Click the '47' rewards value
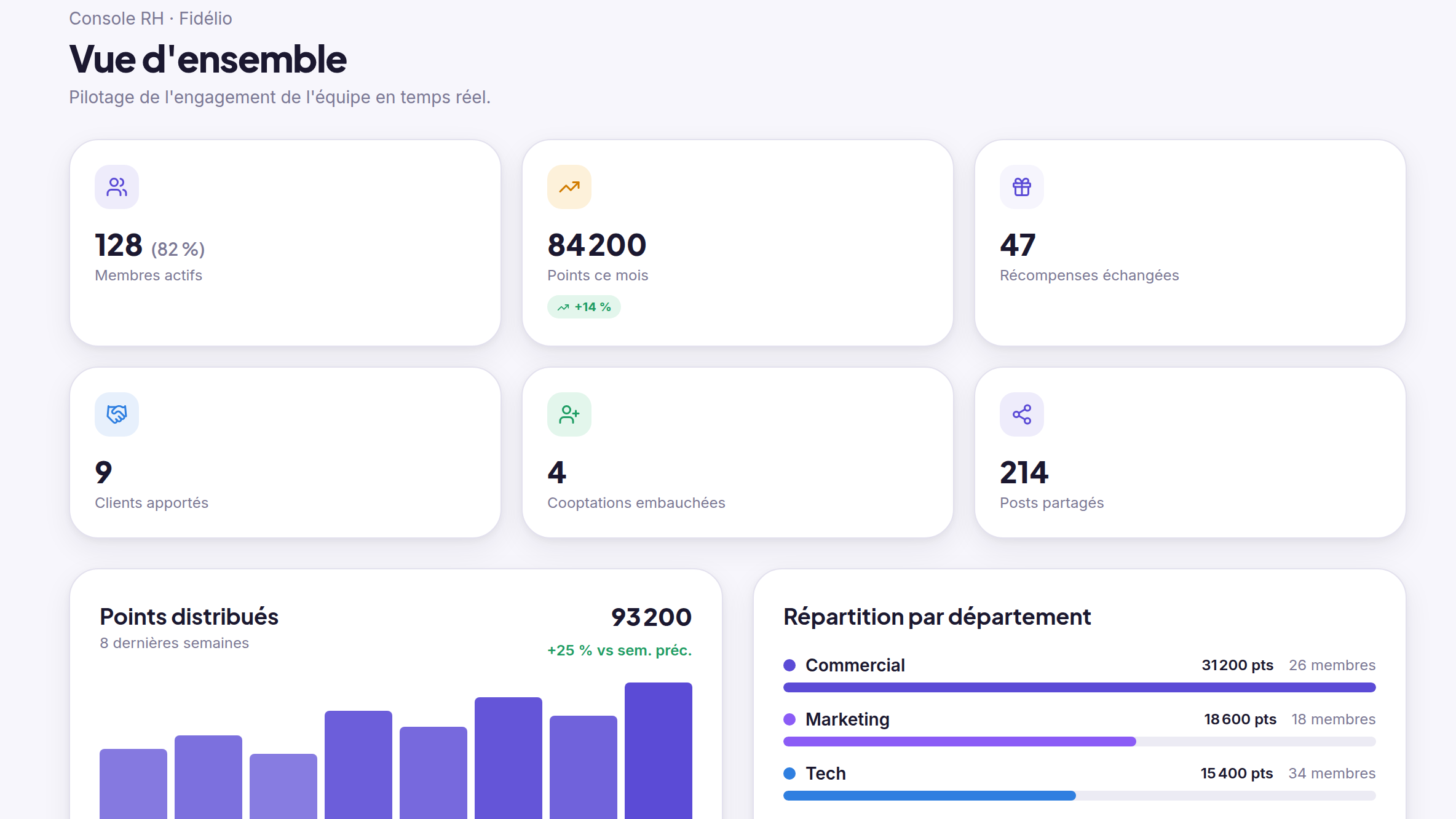The image size is (1456, 819). tap(1018, 245)
